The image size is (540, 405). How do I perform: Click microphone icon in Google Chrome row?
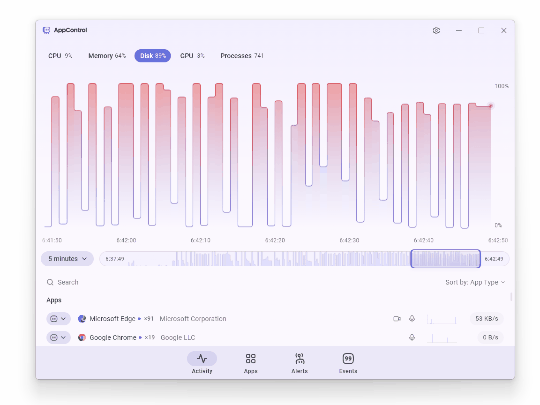coord(412,337)
